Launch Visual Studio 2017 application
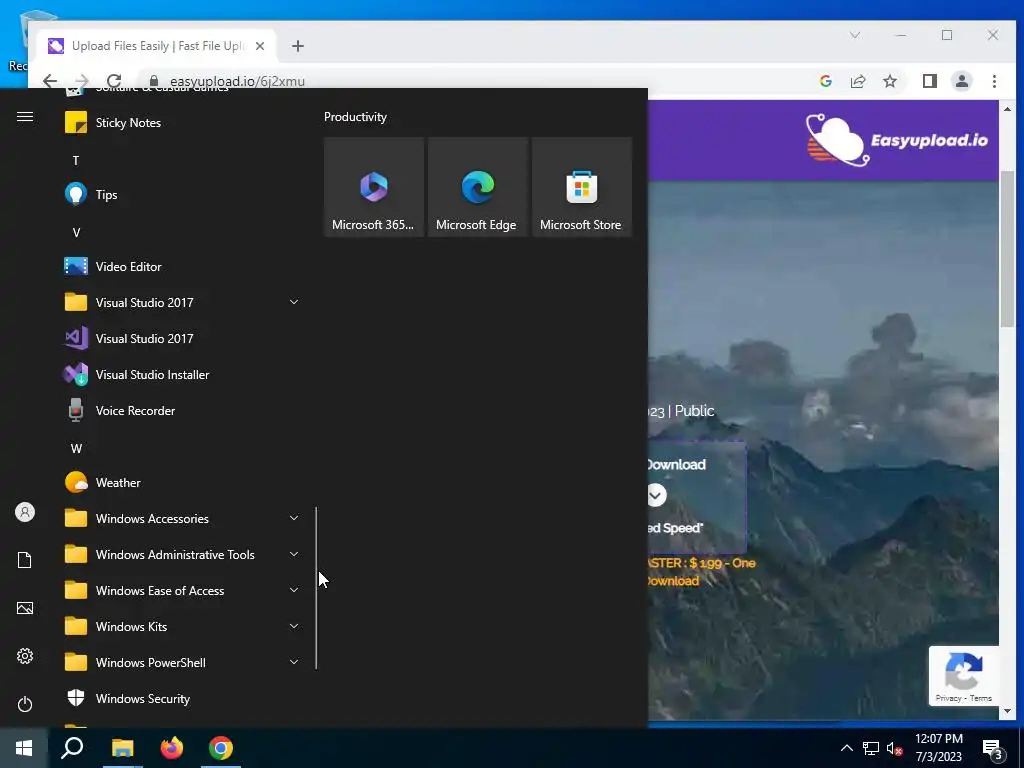The height and width of the screenshot is (768, 1024). pyautogui.click(x=183, y=338)
